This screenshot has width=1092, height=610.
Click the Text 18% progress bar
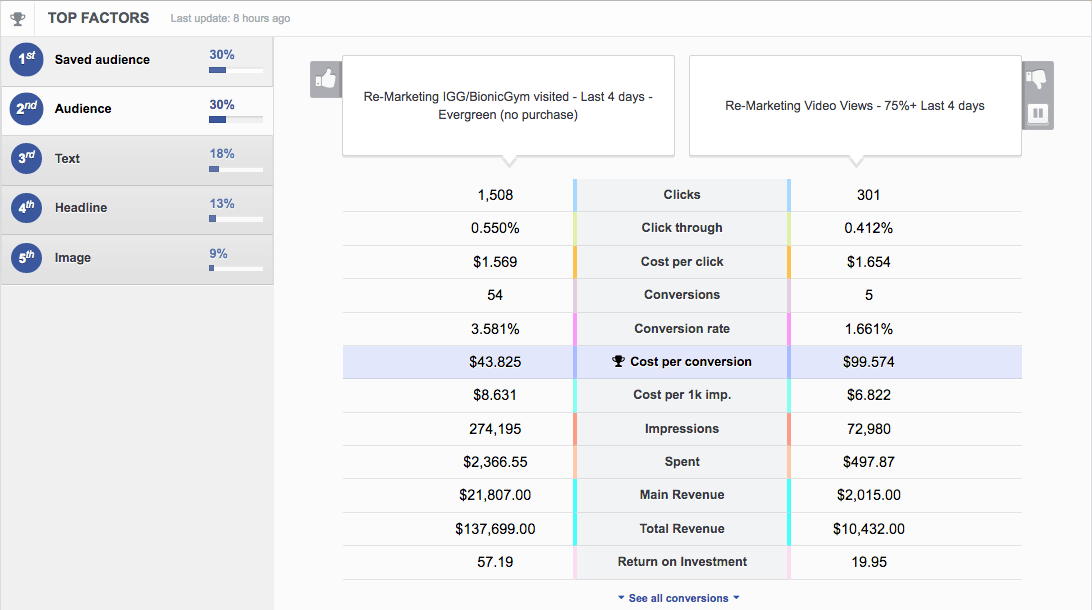tap(236, 169)
